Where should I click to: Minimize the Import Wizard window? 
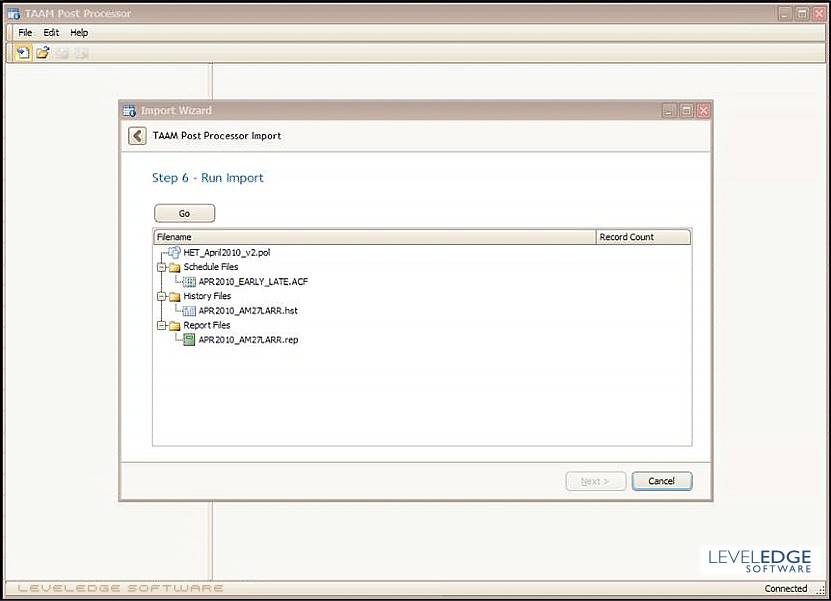pyautogui.click(x=669, y=110)
